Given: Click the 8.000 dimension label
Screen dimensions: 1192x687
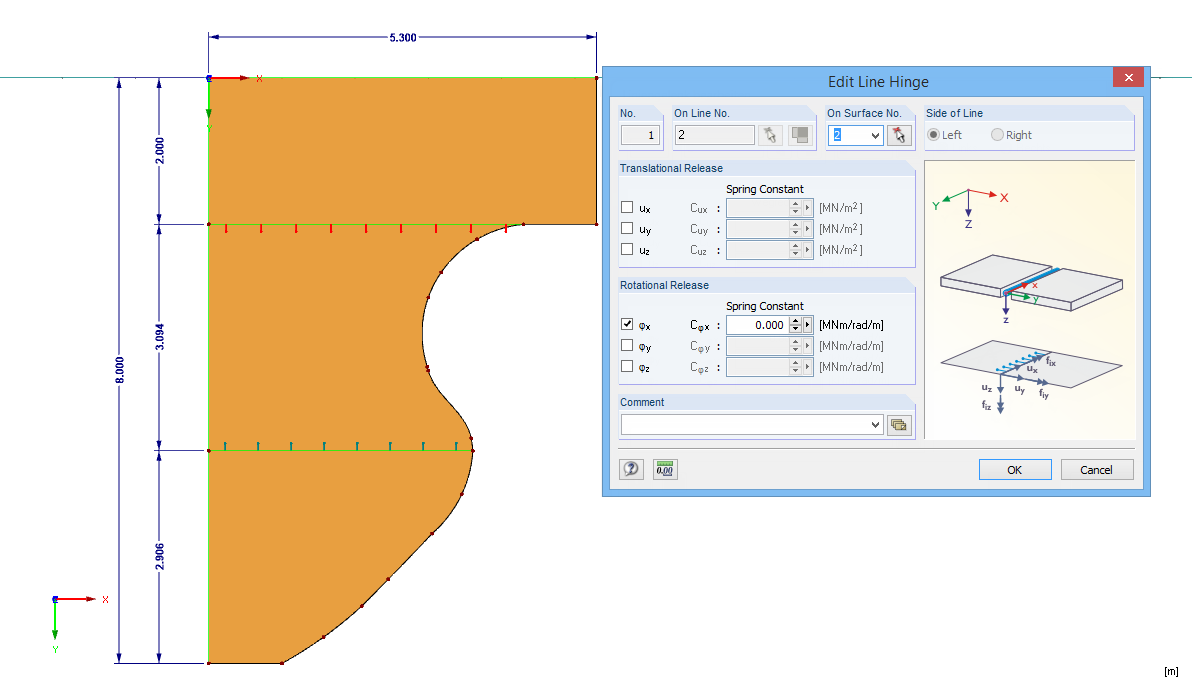Looking at the screenshot, I should click(x=119, y=370).
